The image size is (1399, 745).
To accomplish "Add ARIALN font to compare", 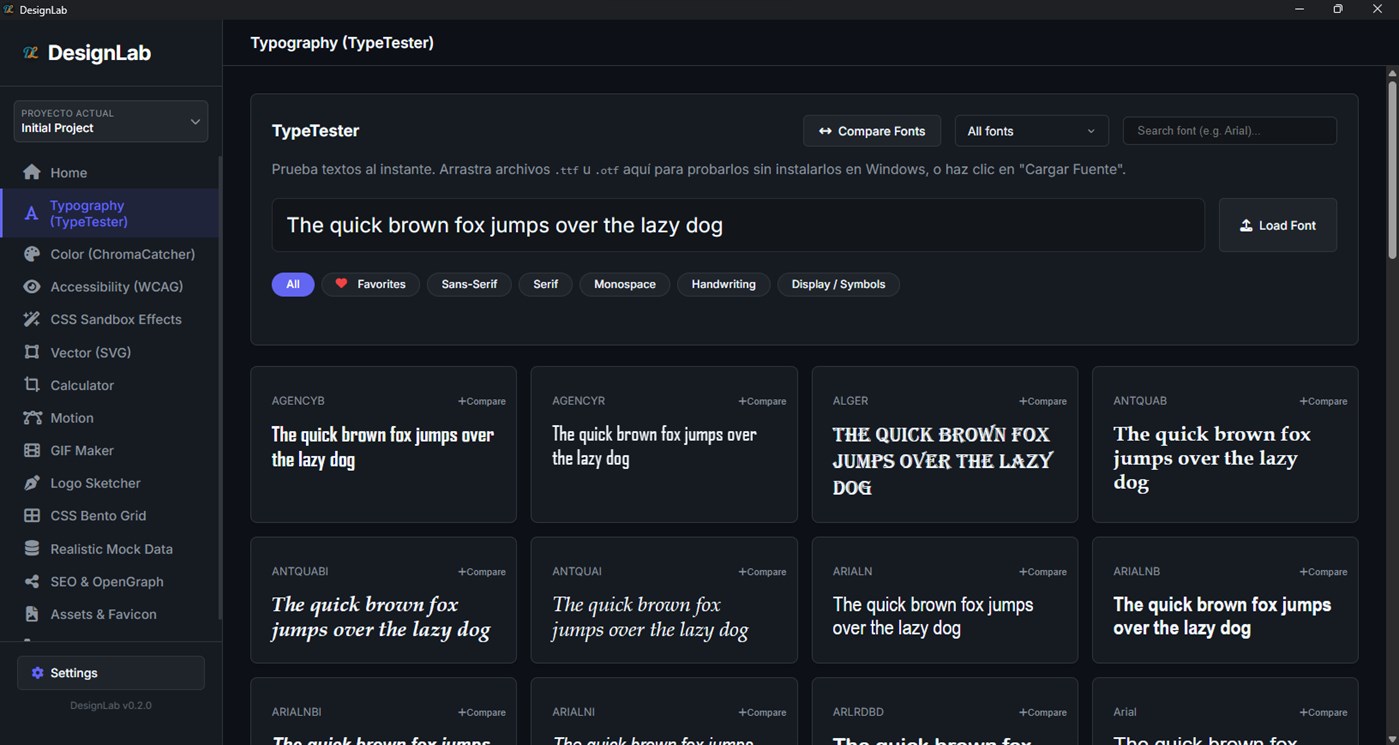I will [x=1043, y=572].
